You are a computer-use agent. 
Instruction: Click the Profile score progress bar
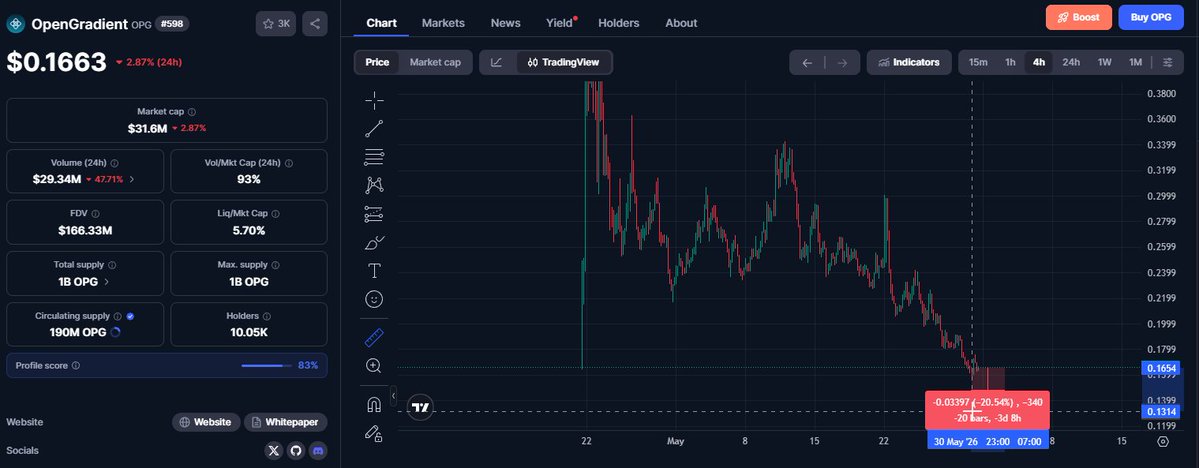point(266,366)
